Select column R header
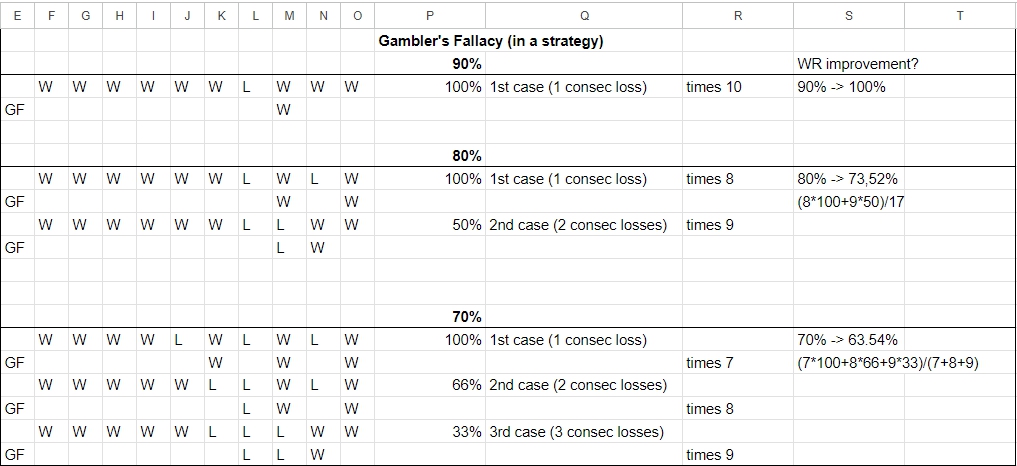 click(737, 16)
